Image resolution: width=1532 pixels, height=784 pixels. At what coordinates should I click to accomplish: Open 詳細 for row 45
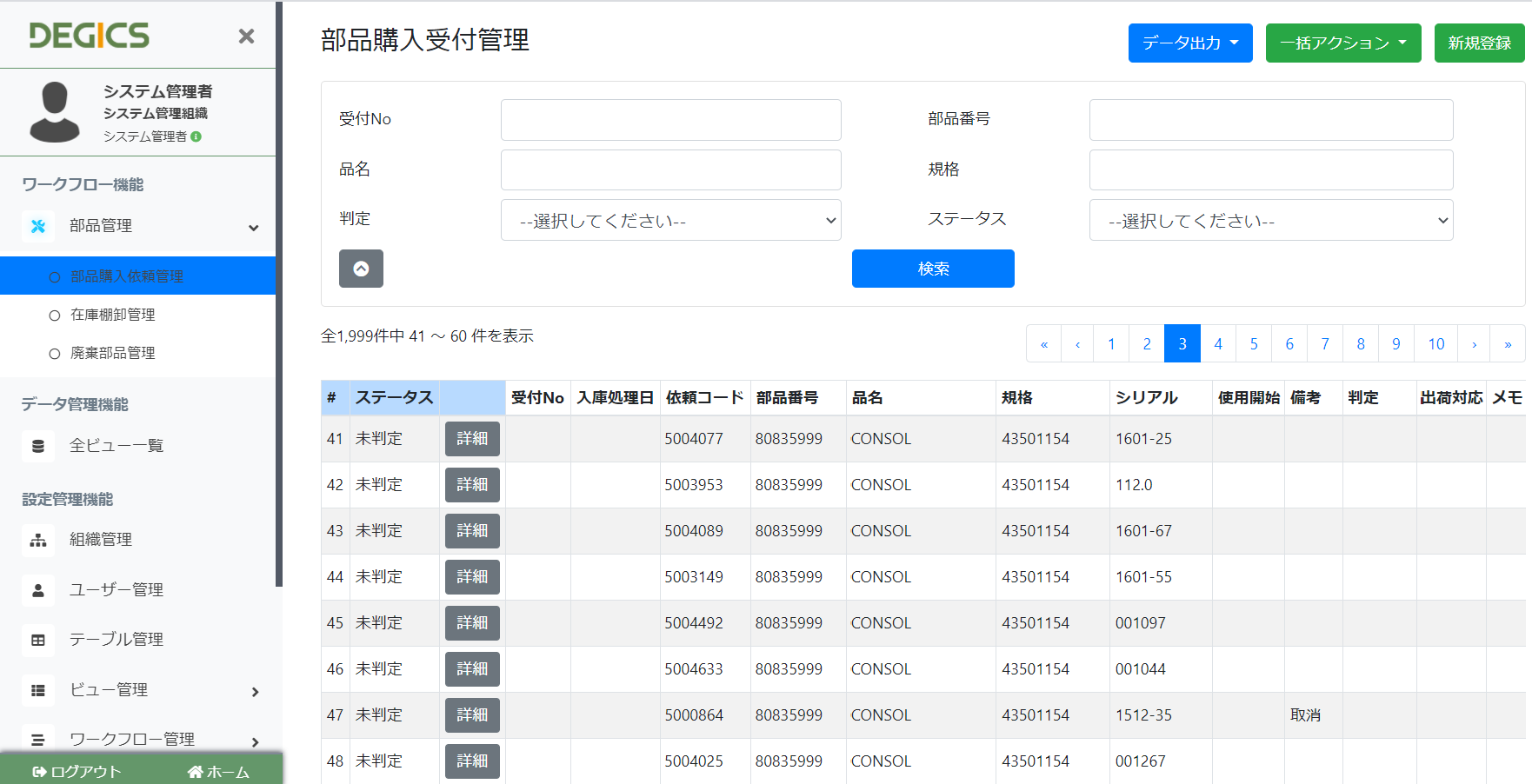tap(472, 623)
